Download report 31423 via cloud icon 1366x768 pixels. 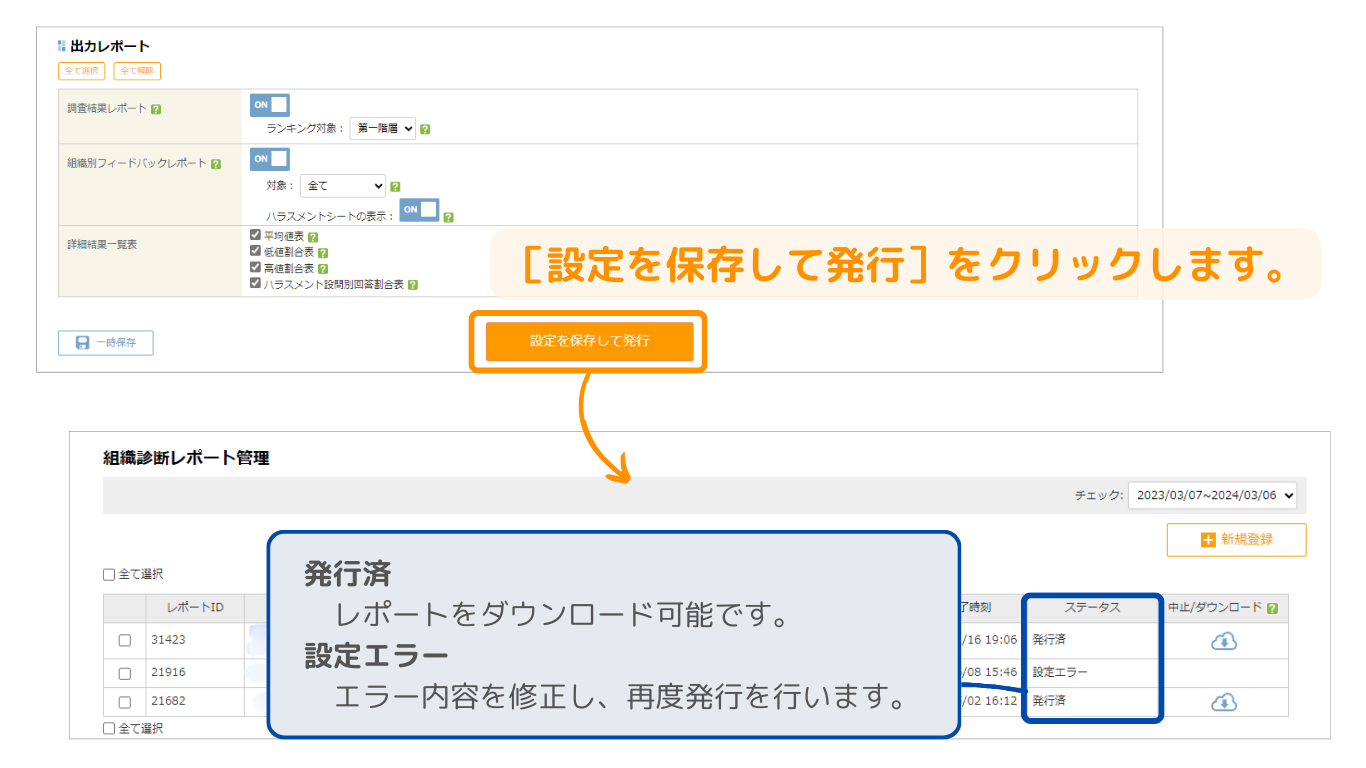tap(1224, 641)
